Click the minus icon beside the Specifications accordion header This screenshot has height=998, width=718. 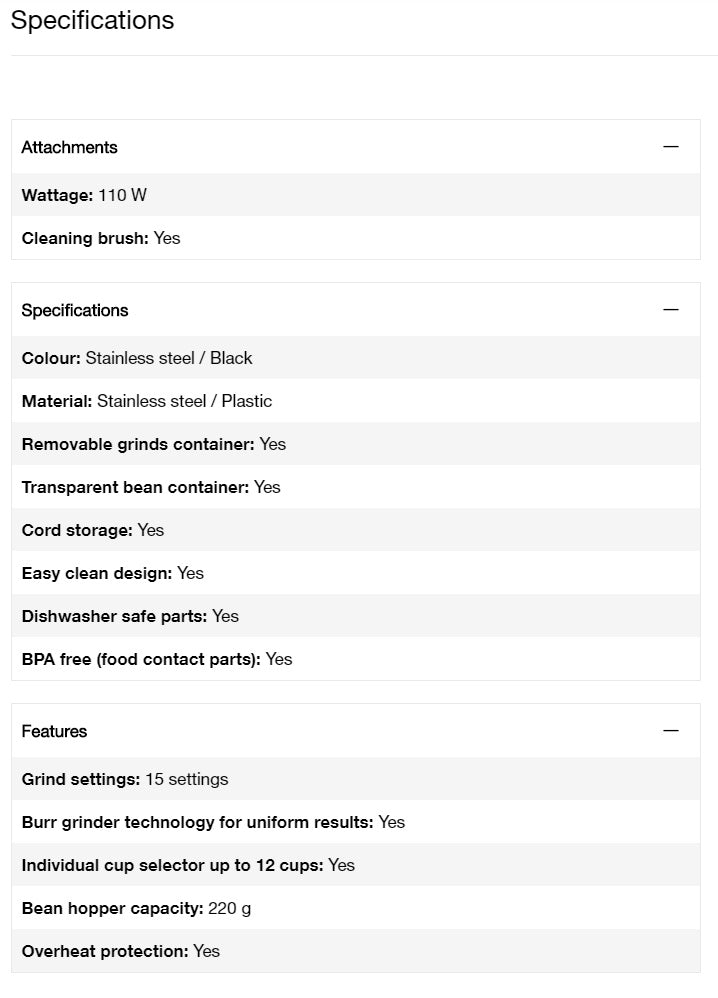click(670, 310)
